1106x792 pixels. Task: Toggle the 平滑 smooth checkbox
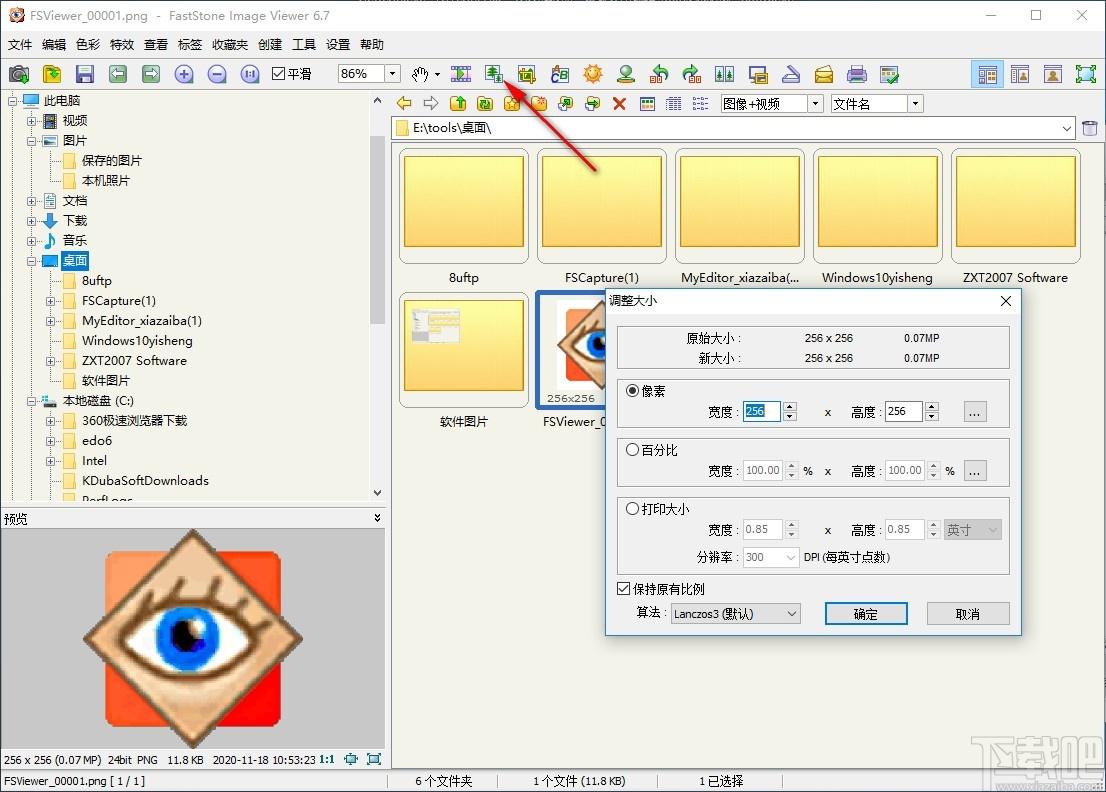click(x=278, y=74)
